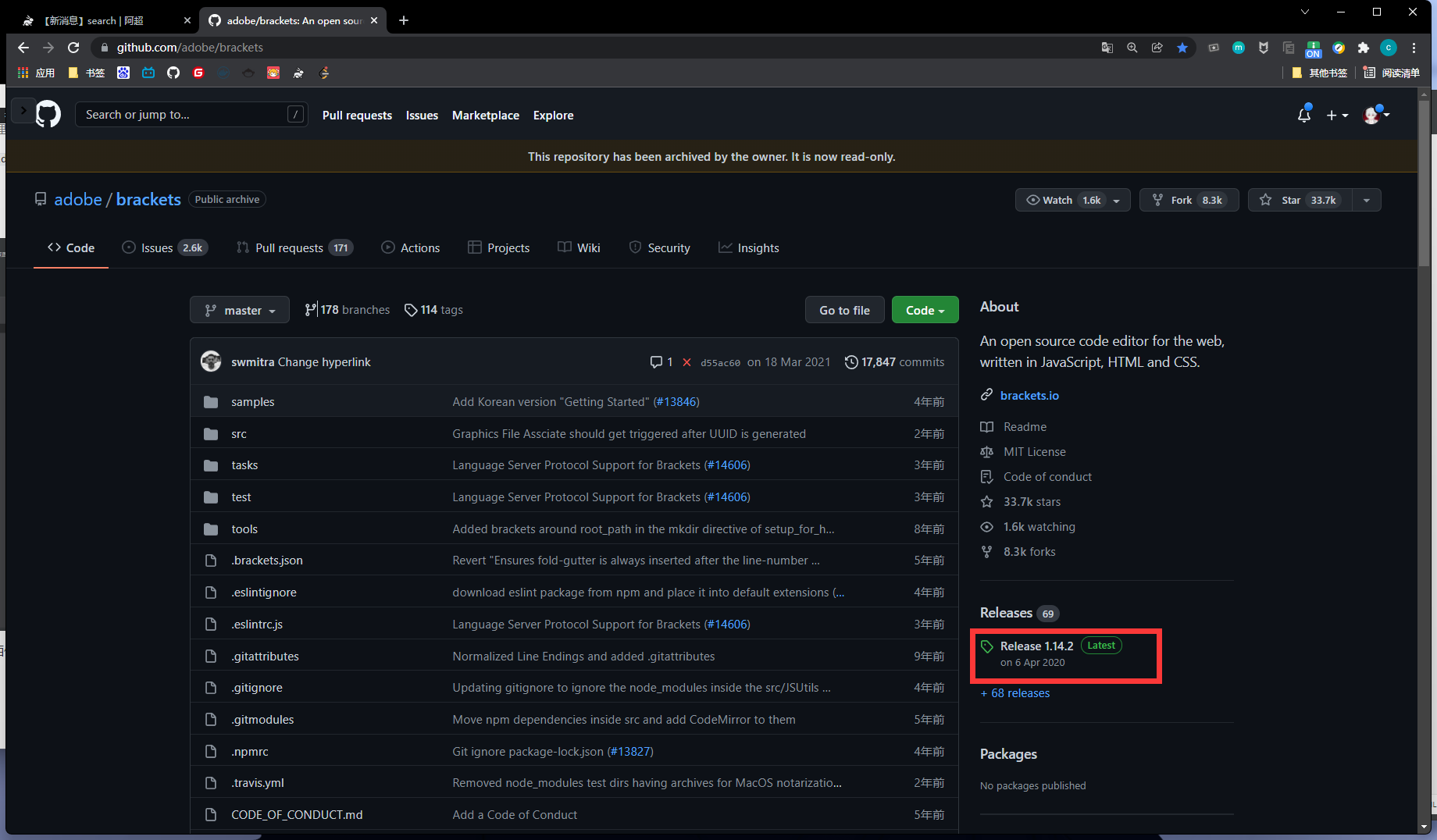This screenshot has height=840, width=1437.
Task: Open commit hash d55ac60
Action: tap(720, 363)
